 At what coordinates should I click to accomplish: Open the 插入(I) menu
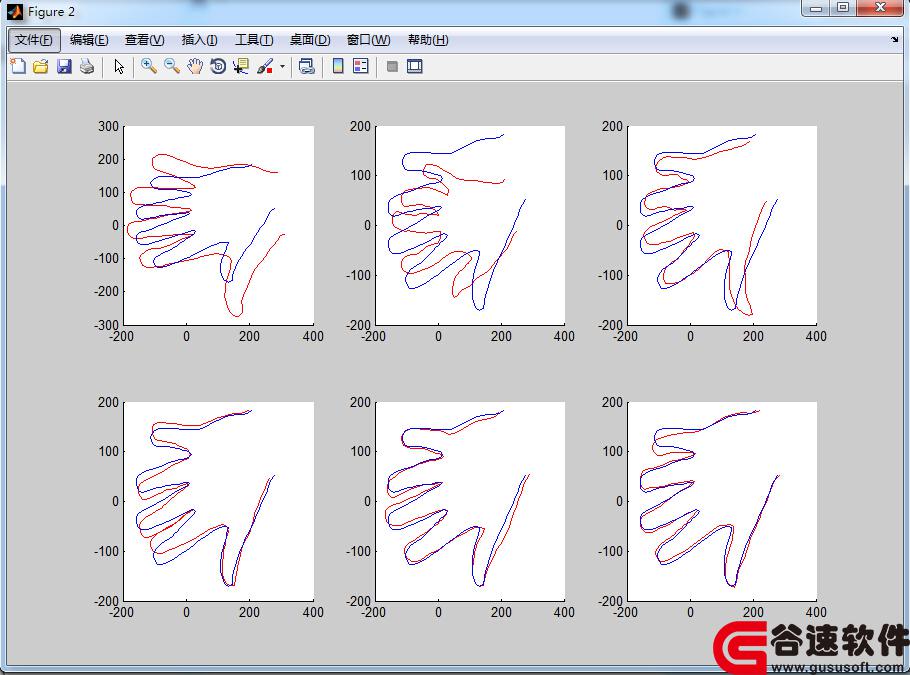[200, 40]
